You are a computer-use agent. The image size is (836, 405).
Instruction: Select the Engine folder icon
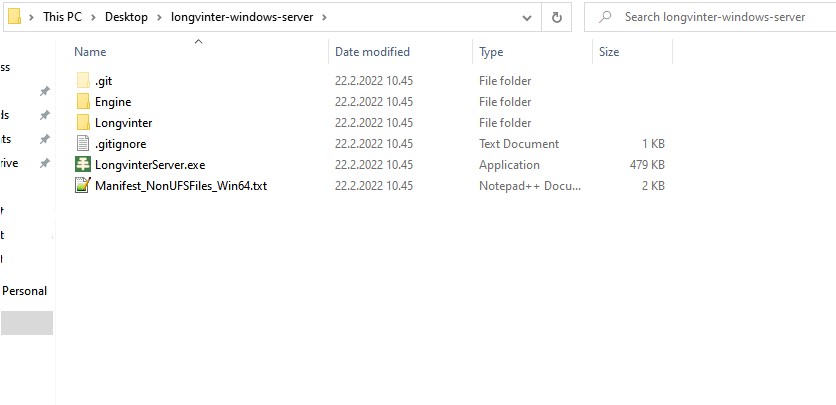click(83, 102)
